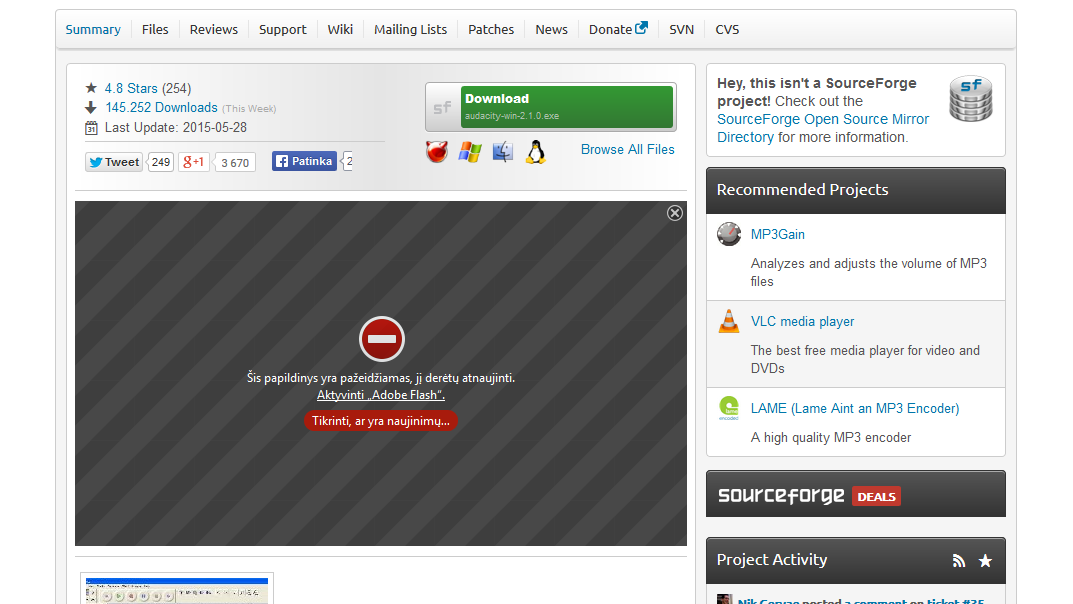The width and height of the screenshot is (1073, 604).
Task: Open the SourceForge Deals banner
Action: click(855, 494)
